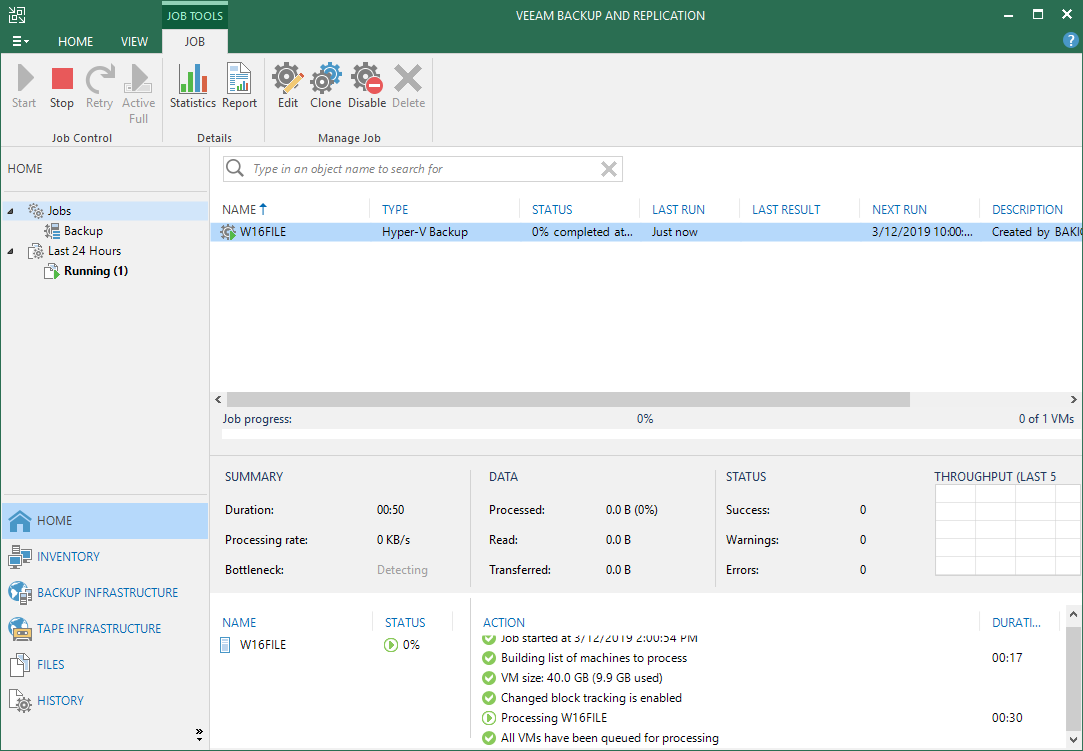This screenshot has width=1083, height=751.
Task: Click the DURATION column header
Action: tap(1016, 622)
